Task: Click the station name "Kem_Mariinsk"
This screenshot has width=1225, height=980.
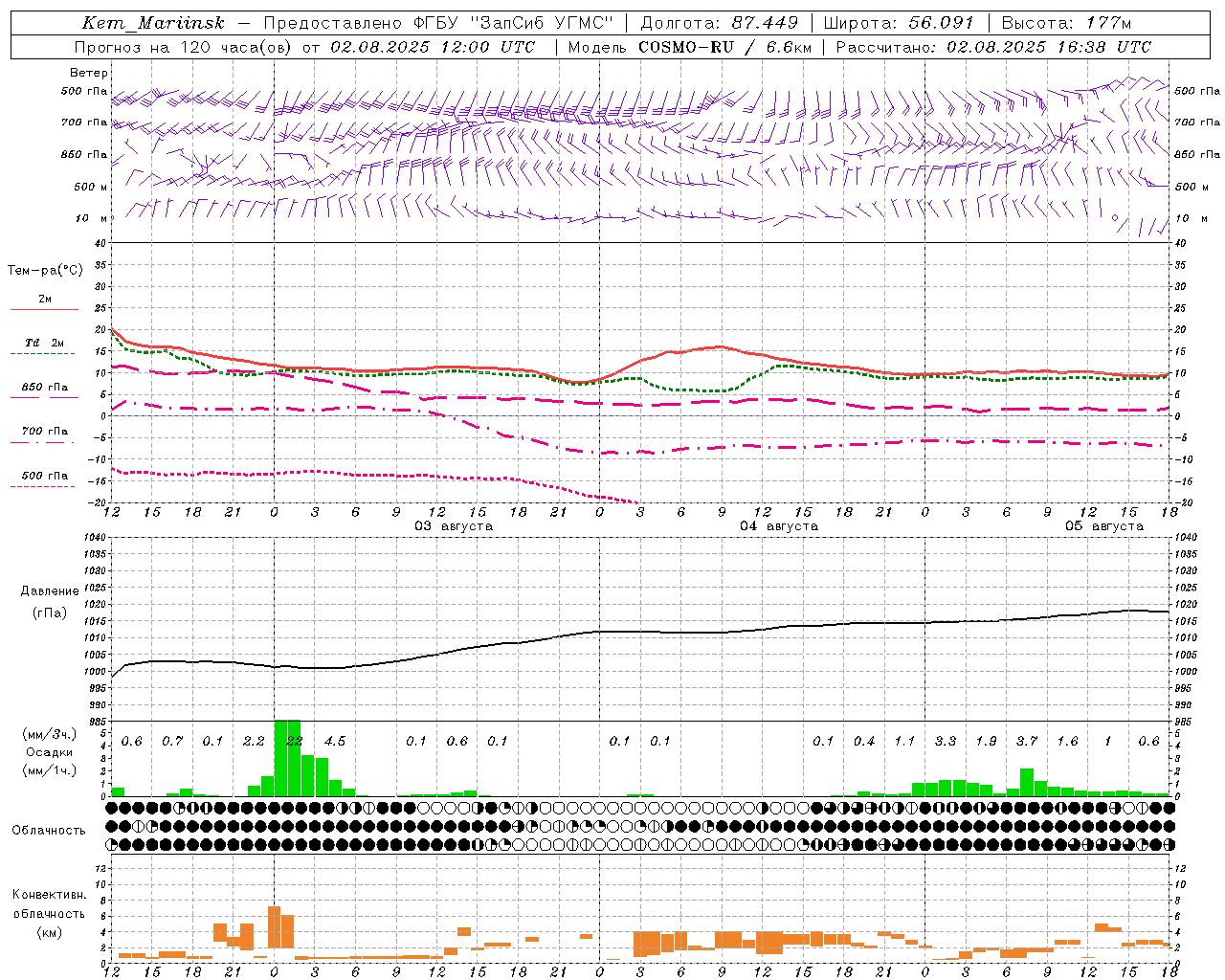Action: 153,23
